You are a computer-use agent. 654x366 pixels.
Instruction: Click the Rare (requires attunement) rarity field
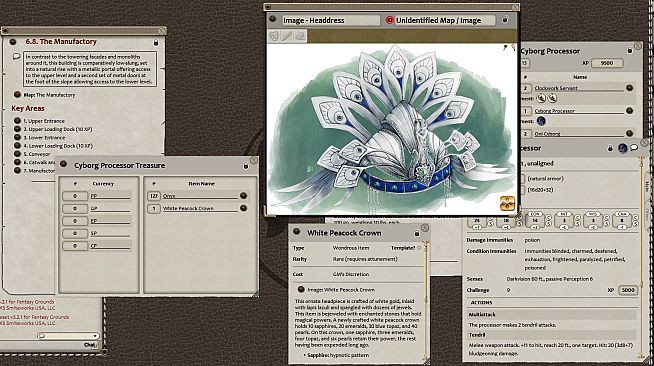tap(365, 259)
